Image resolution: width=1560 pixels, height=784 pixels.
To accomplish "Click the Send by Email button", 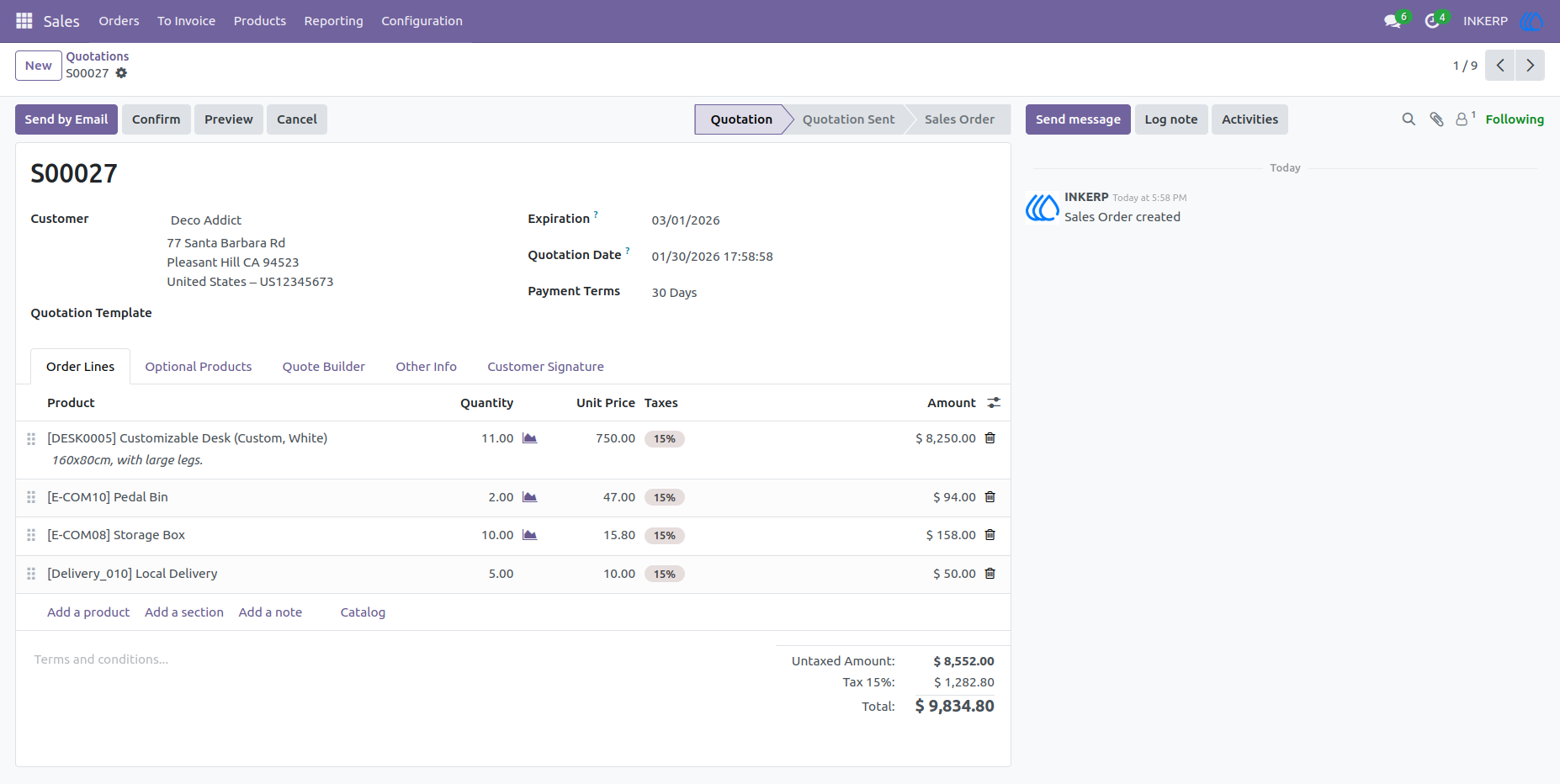I will 66,119.
